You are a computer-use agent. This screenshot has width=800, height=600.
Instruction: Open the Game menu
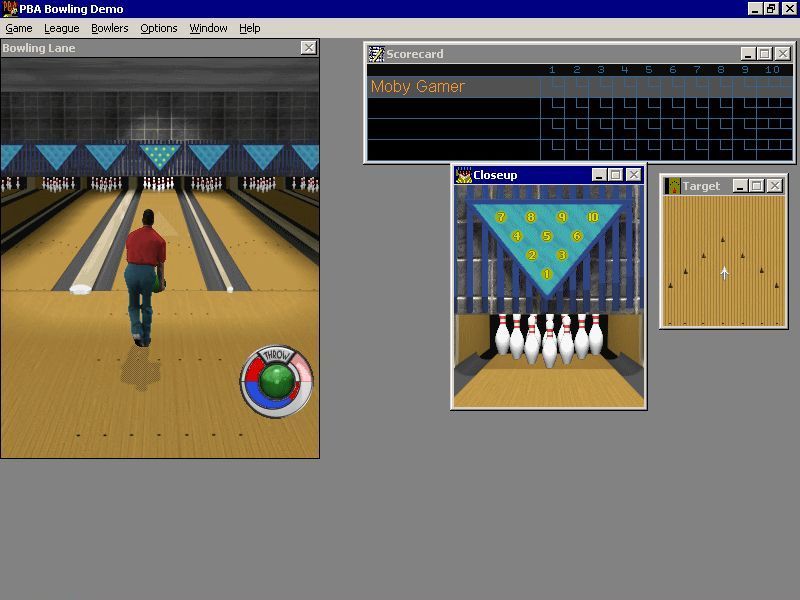[19, 28]
